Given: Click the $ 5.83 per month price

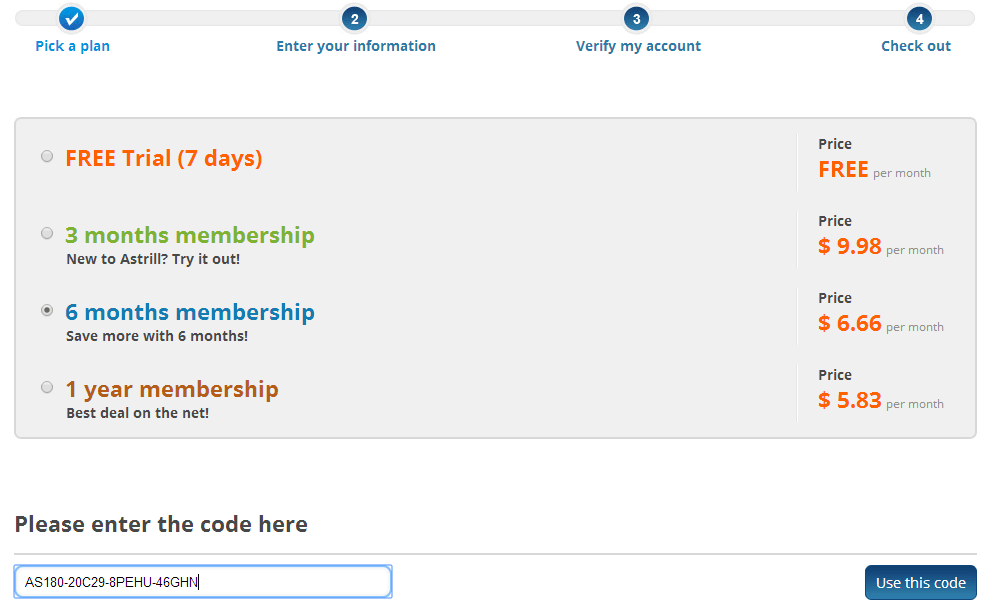Looking at the screenshot, I should [880, 400].
